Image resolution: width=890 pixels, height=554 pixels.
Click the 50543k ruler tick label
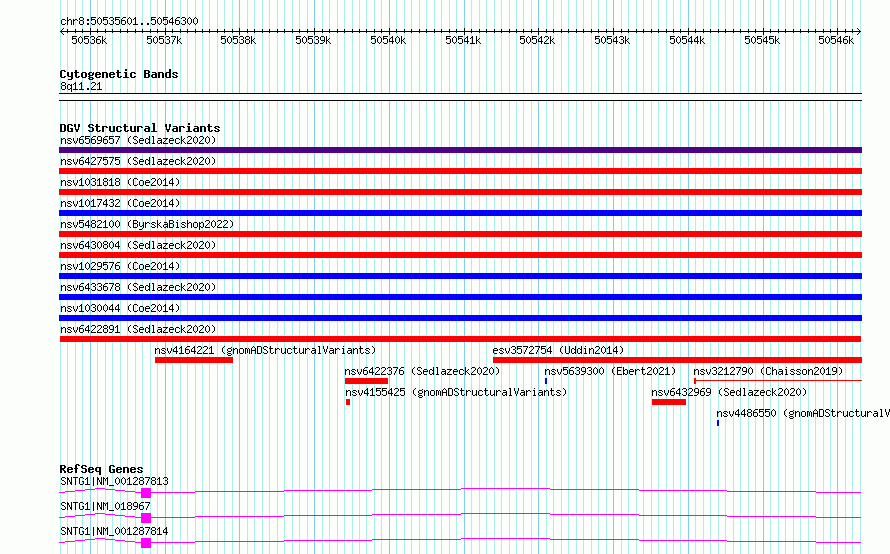point(612,40)
